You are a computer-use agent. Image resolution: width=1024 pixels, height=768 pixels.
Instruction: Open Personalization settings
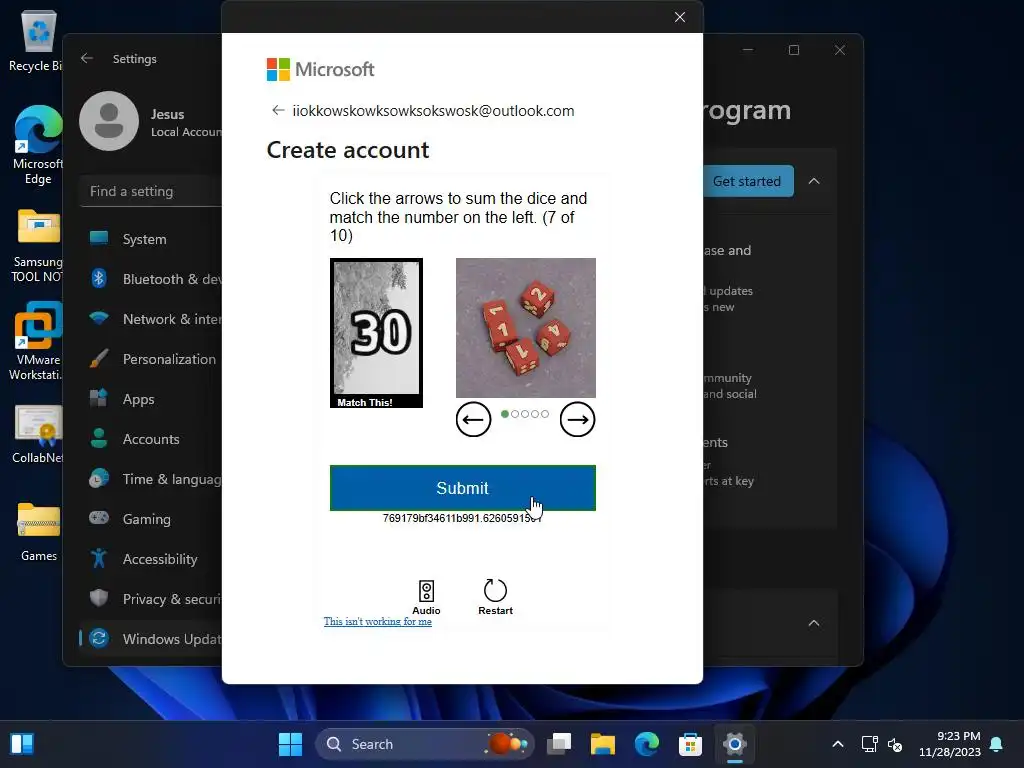click(x=152, y=359)
